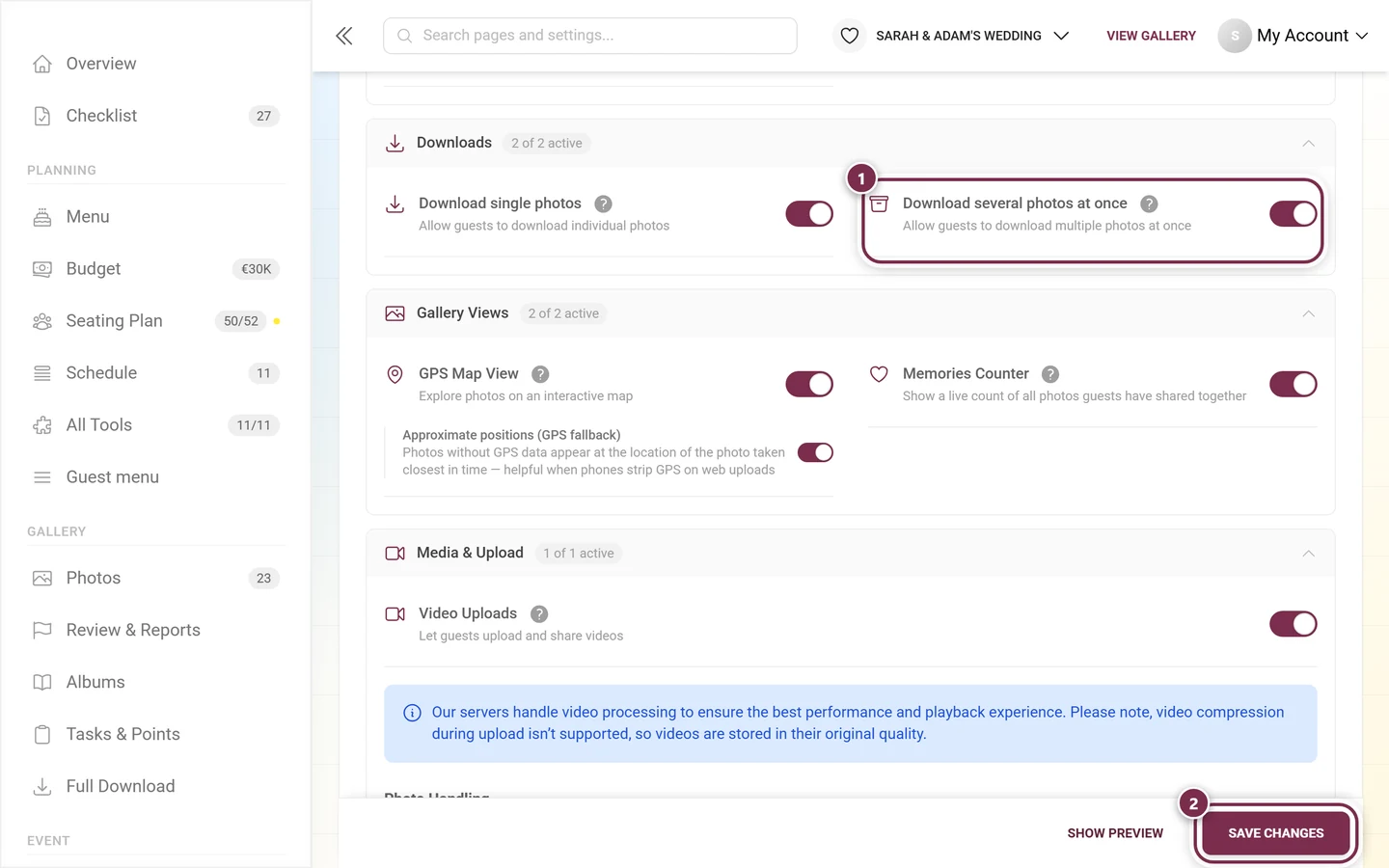This screenshot has width=1389, height=868.
Task: Click the Photos count badge 23
Action: pyautogui.click(x=264, y=579)
